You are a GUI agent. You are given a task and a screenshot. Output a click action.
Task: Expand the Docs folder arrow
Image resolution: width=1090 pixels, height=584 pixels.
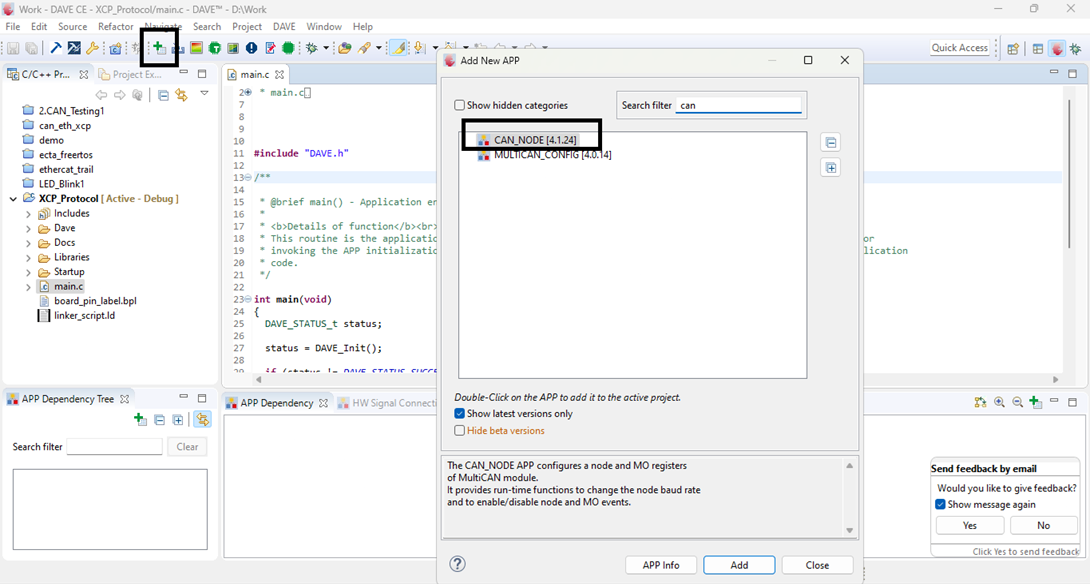point(29,243)
